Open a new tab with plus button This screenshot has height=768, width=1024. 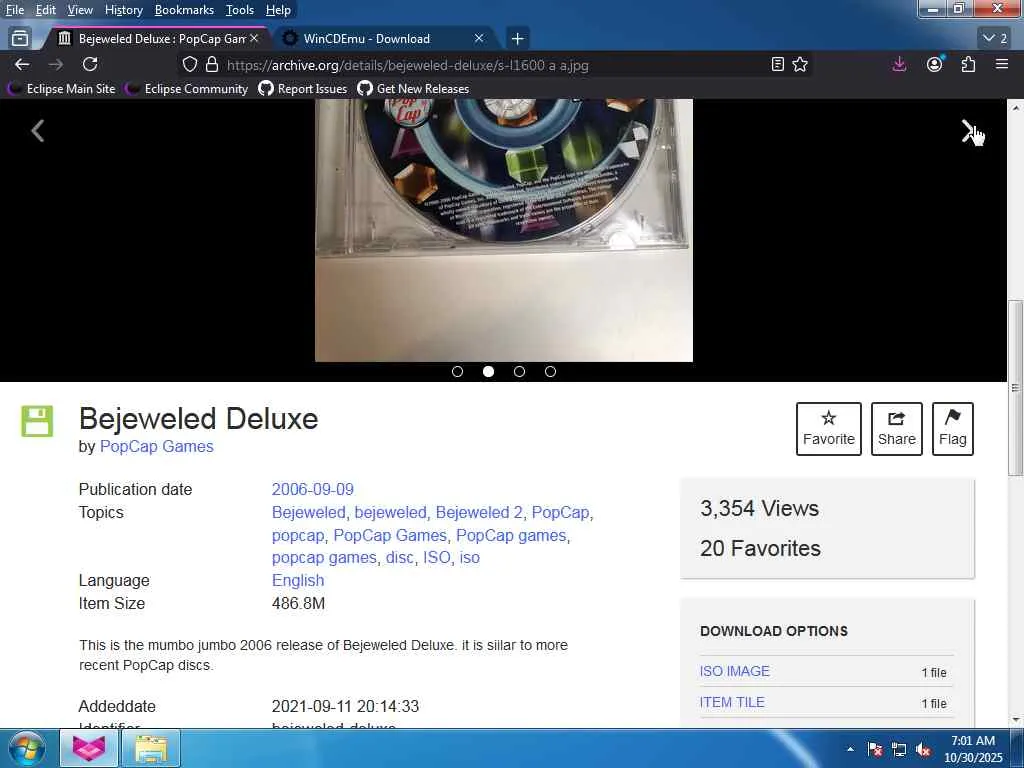click(x=517, y=39)
